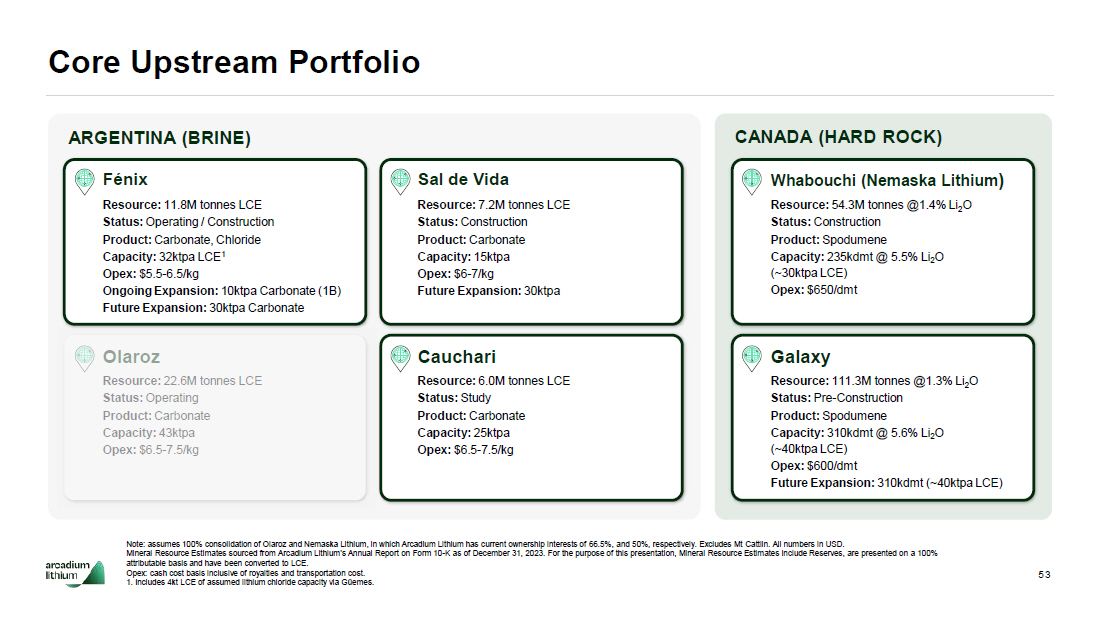Click the Sal de Vida card title

pos(463,180)
